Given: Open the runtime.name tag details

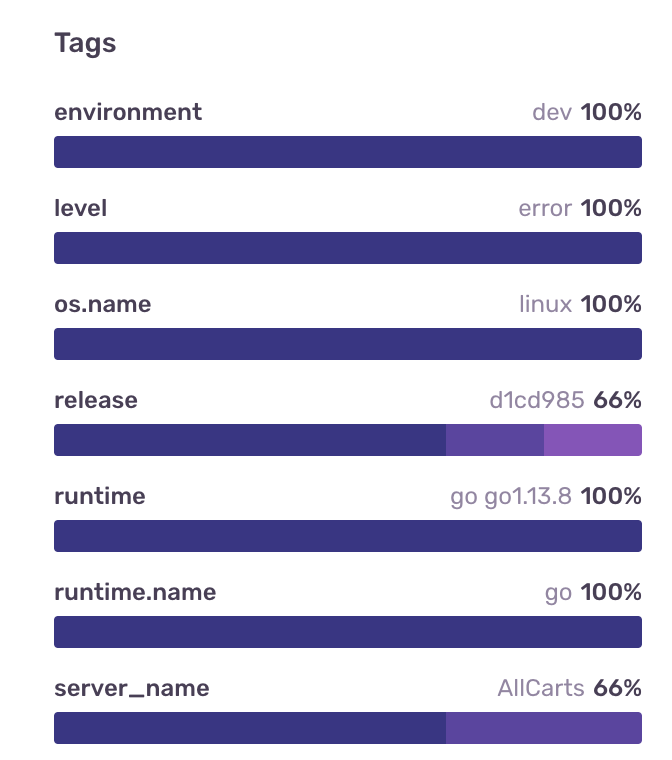Looking at the screenshot, I should pos(135,592).
